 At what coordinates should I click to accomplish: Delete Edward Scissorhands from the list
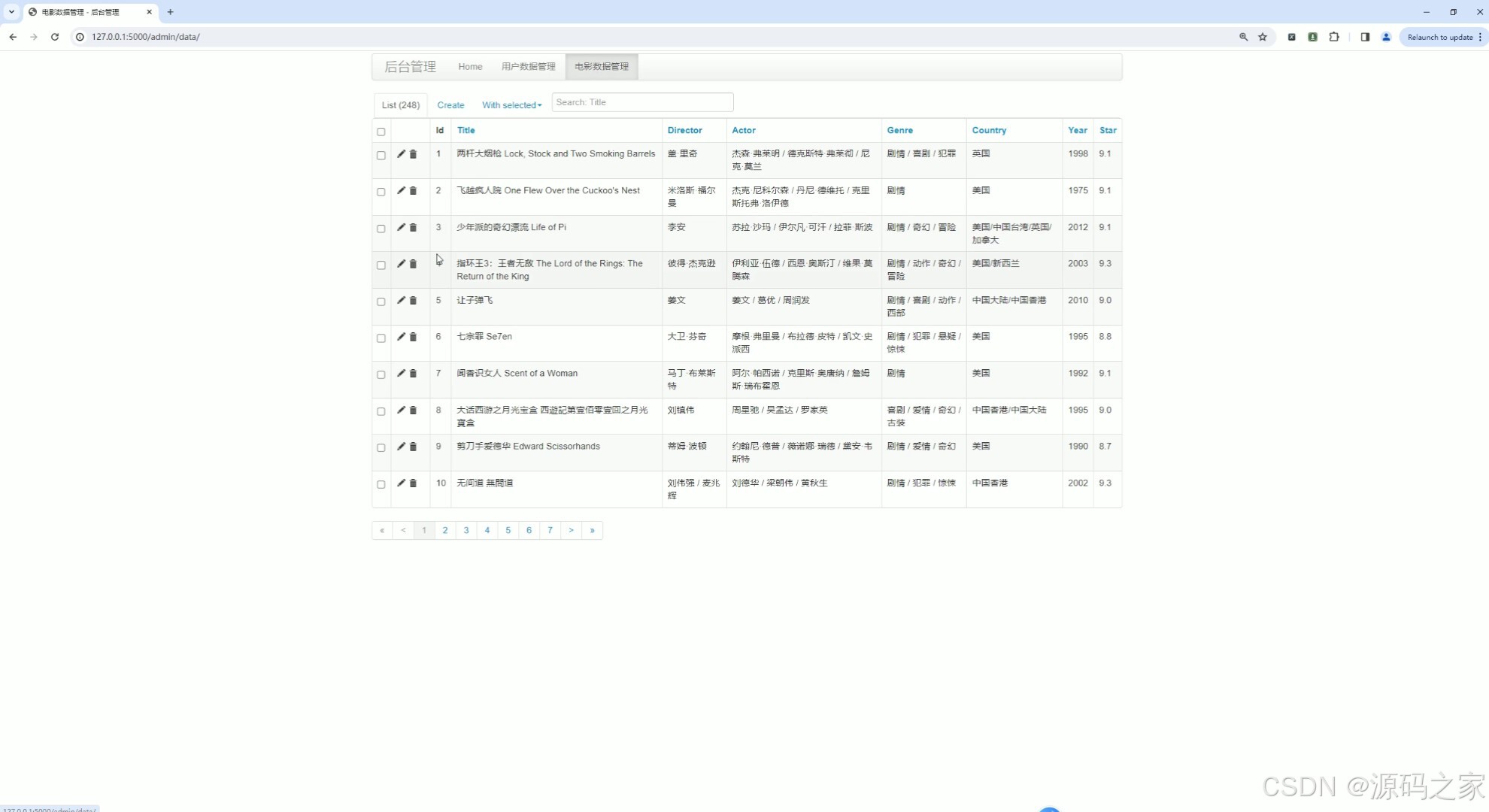coord(412,446)
